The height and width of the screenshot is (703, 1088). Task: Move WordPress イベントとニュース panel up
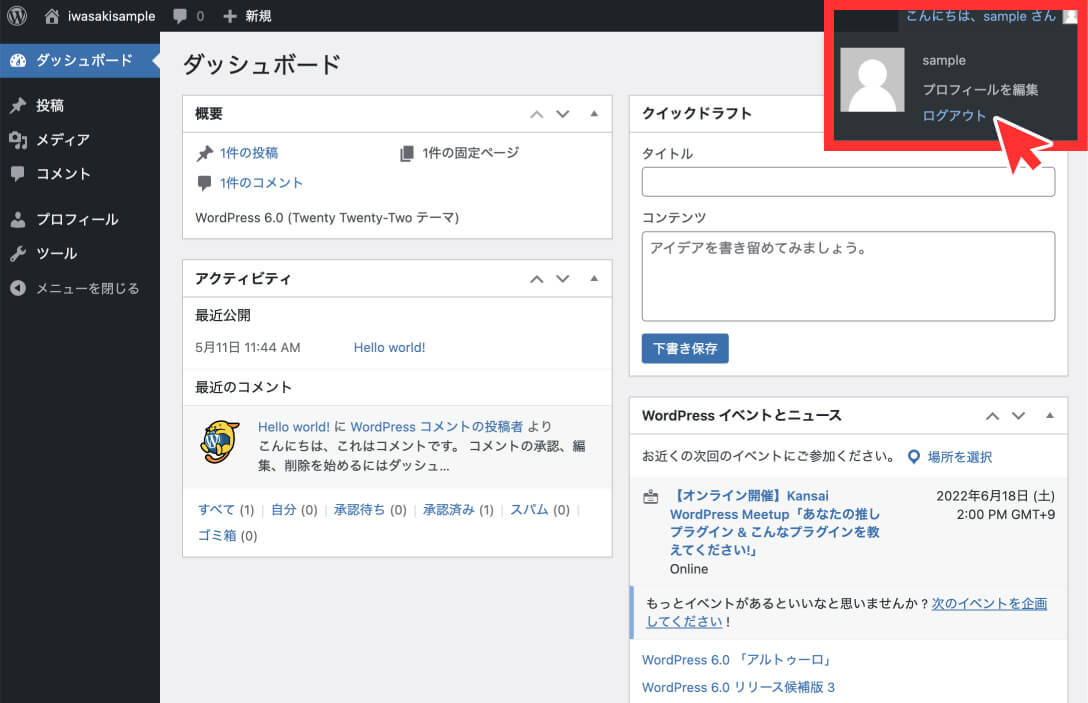pyautogui.click(x=992, y=416)
